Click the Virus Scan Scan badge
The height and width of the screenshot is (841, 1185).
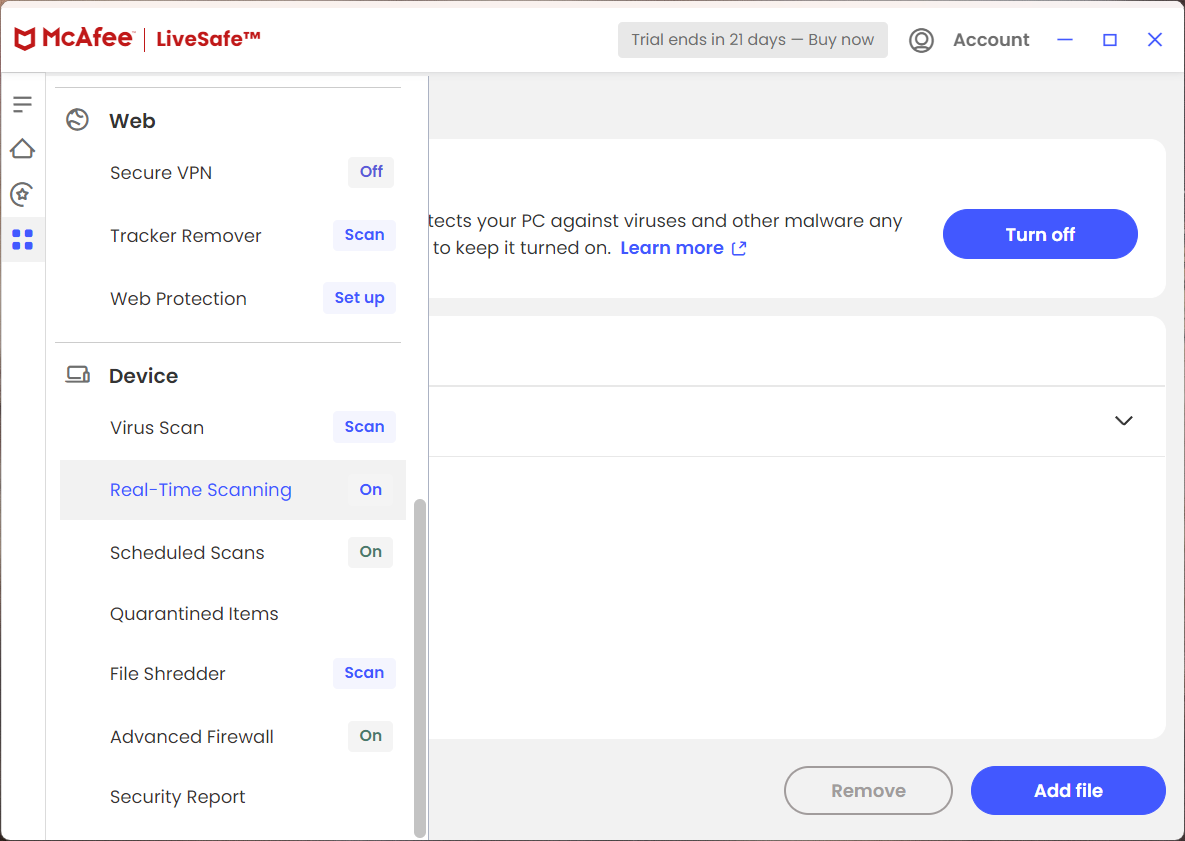pos(364,427)
